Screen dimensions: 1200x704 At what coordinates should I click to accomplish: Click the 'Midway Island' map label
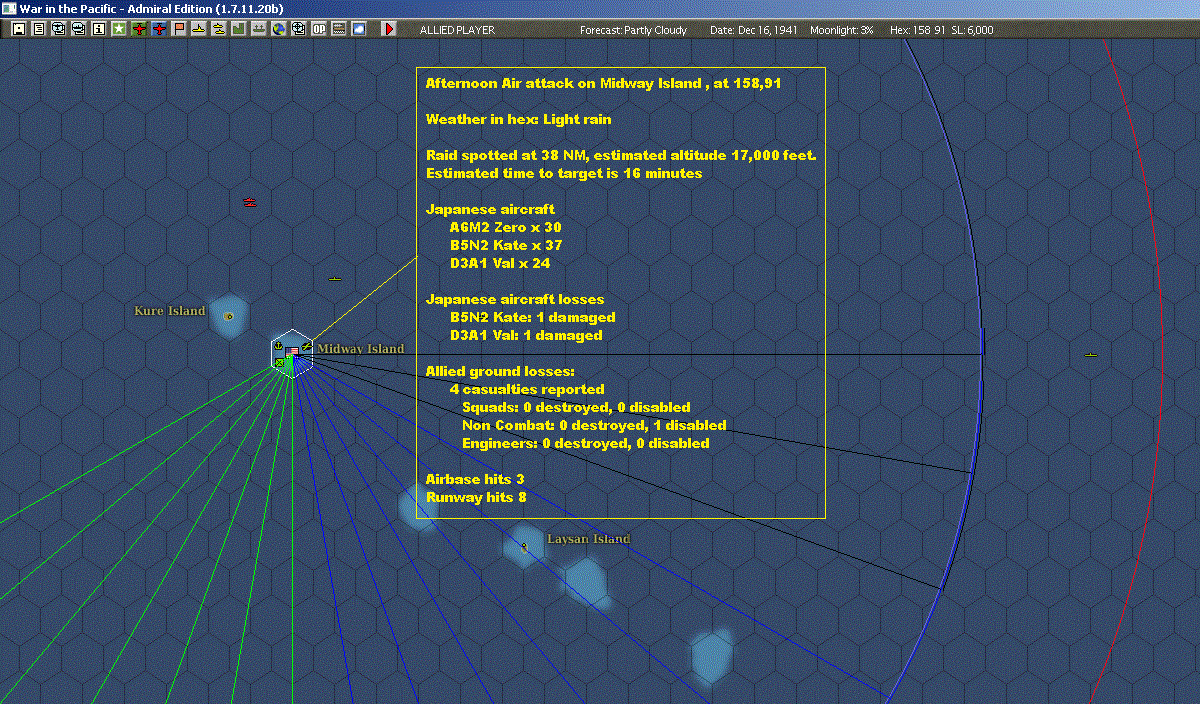click(x=361, y=349)
